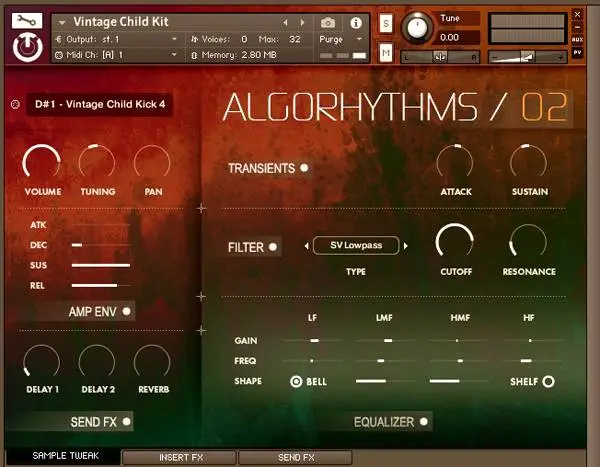Click the transient ATTACK knob
600x467 pixels.
(455, 163)
